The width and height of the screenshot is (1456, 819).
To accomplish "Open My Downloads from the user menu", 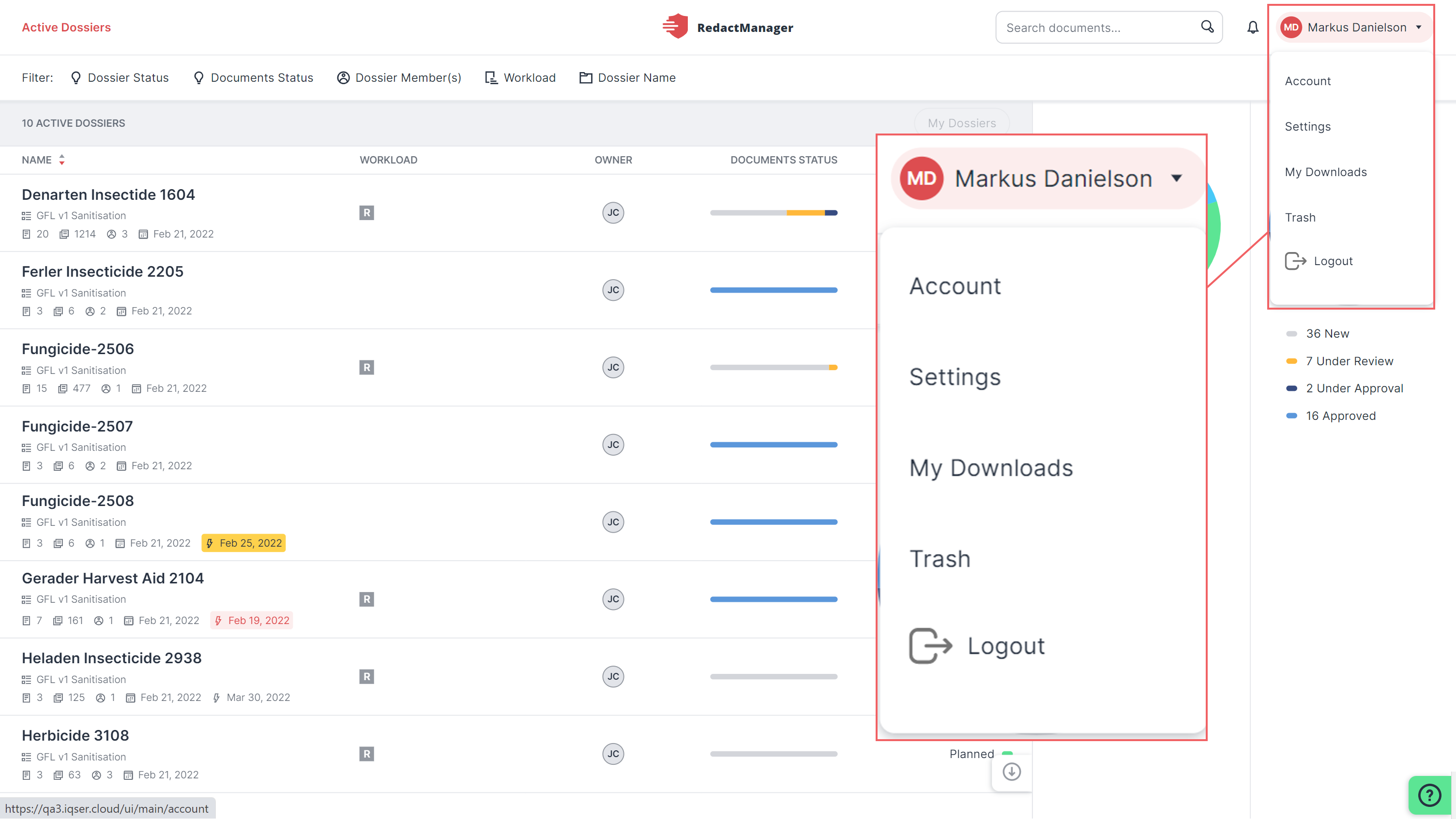I will click(1326, 172).
